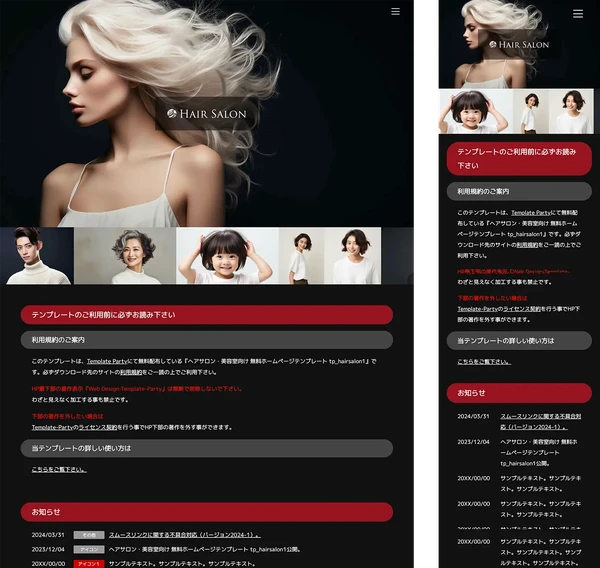
Task: Open the Template Party link in mobile paragraph
Action: click(531, 212)
